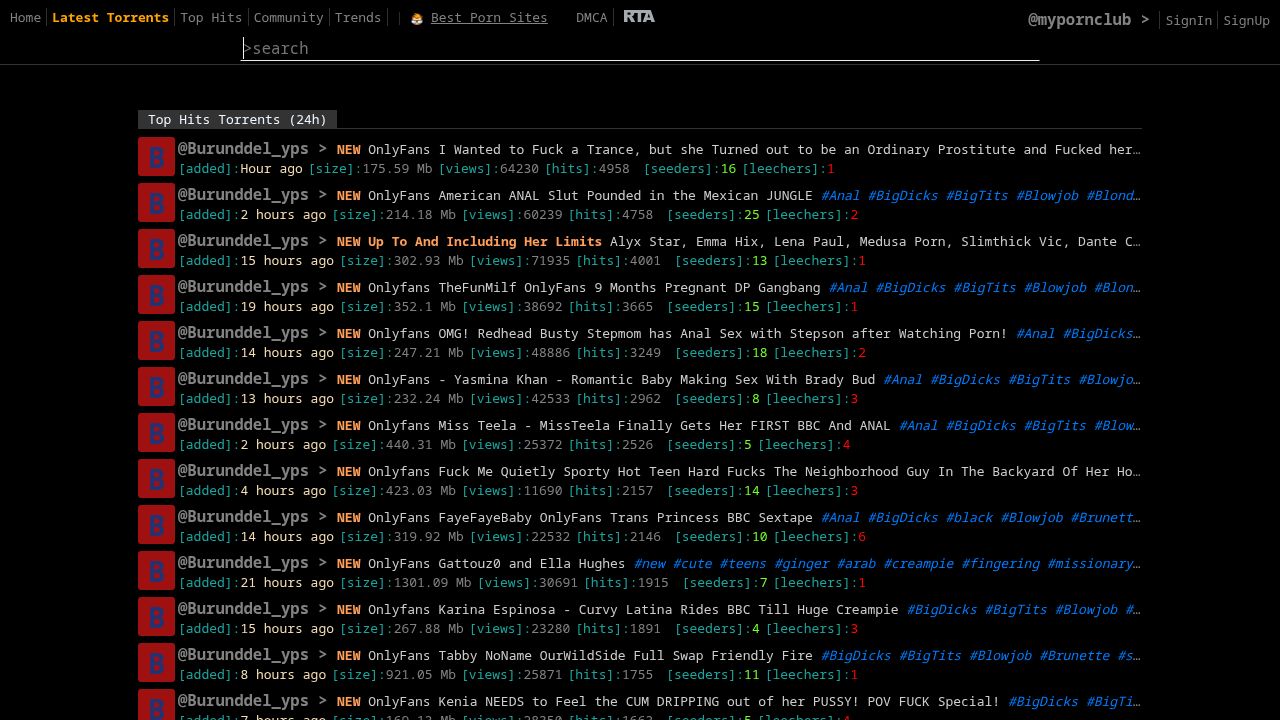Click avatar beside the 302.93 Mb torrent

click(156, 249)
